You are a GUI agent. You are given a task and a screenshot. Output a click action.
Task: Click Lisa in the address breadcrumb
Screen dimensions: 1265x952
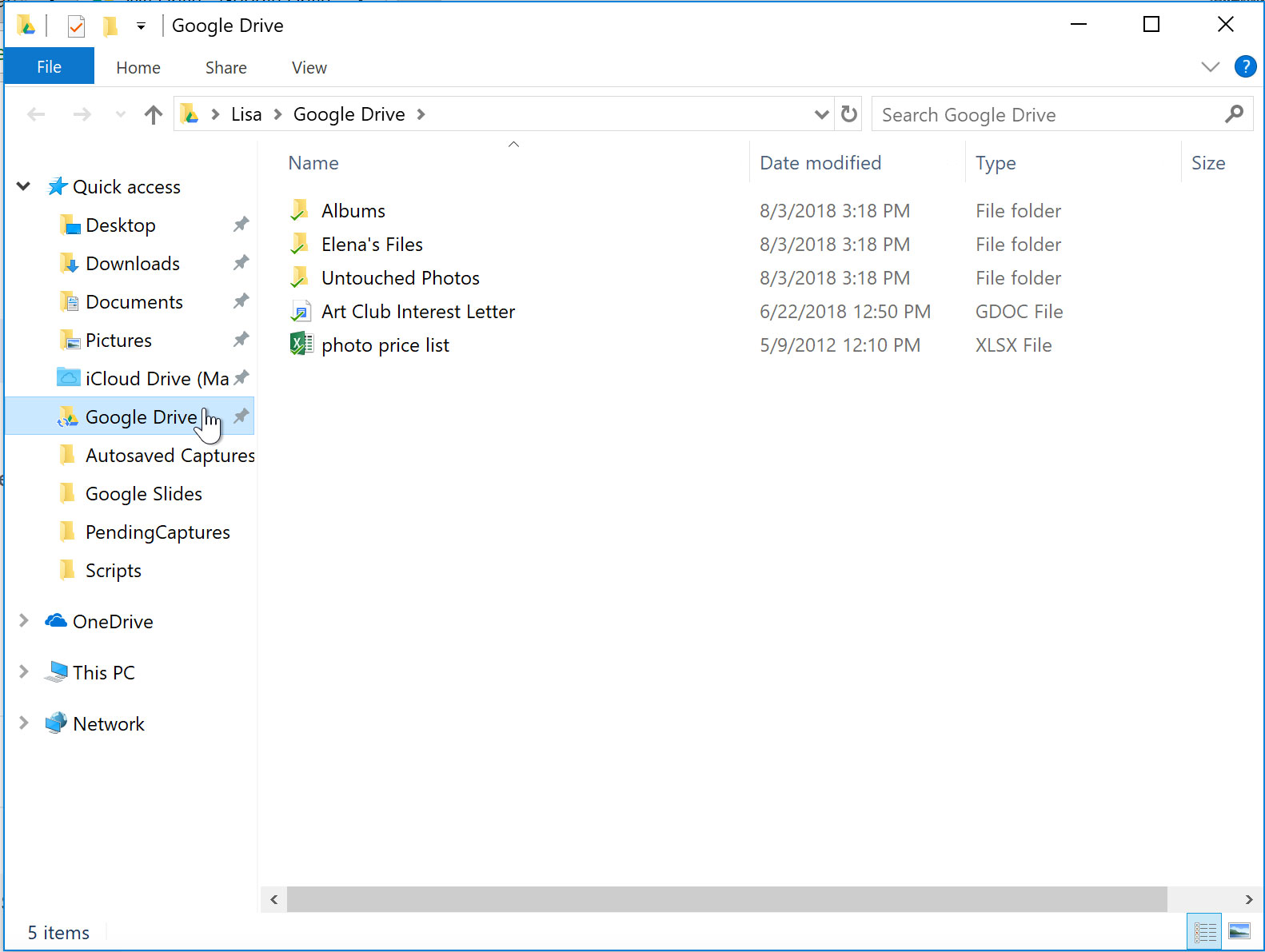(x=246, y=114)
